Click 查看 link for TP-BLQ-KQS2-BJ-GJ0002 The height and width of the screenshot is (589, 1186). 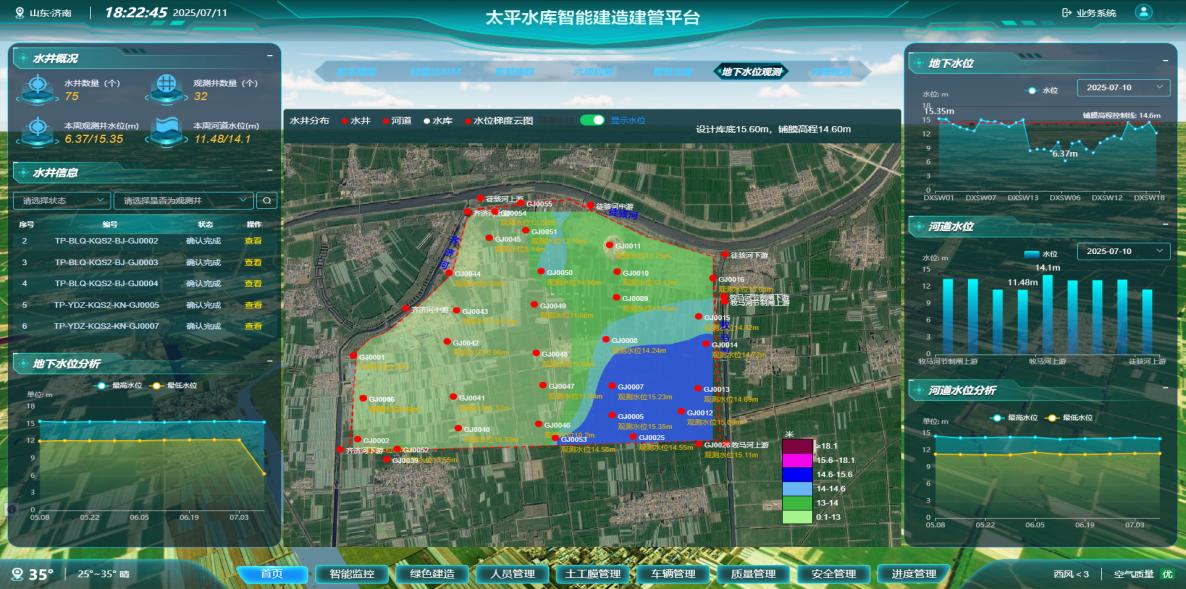[x=254, y=241]
